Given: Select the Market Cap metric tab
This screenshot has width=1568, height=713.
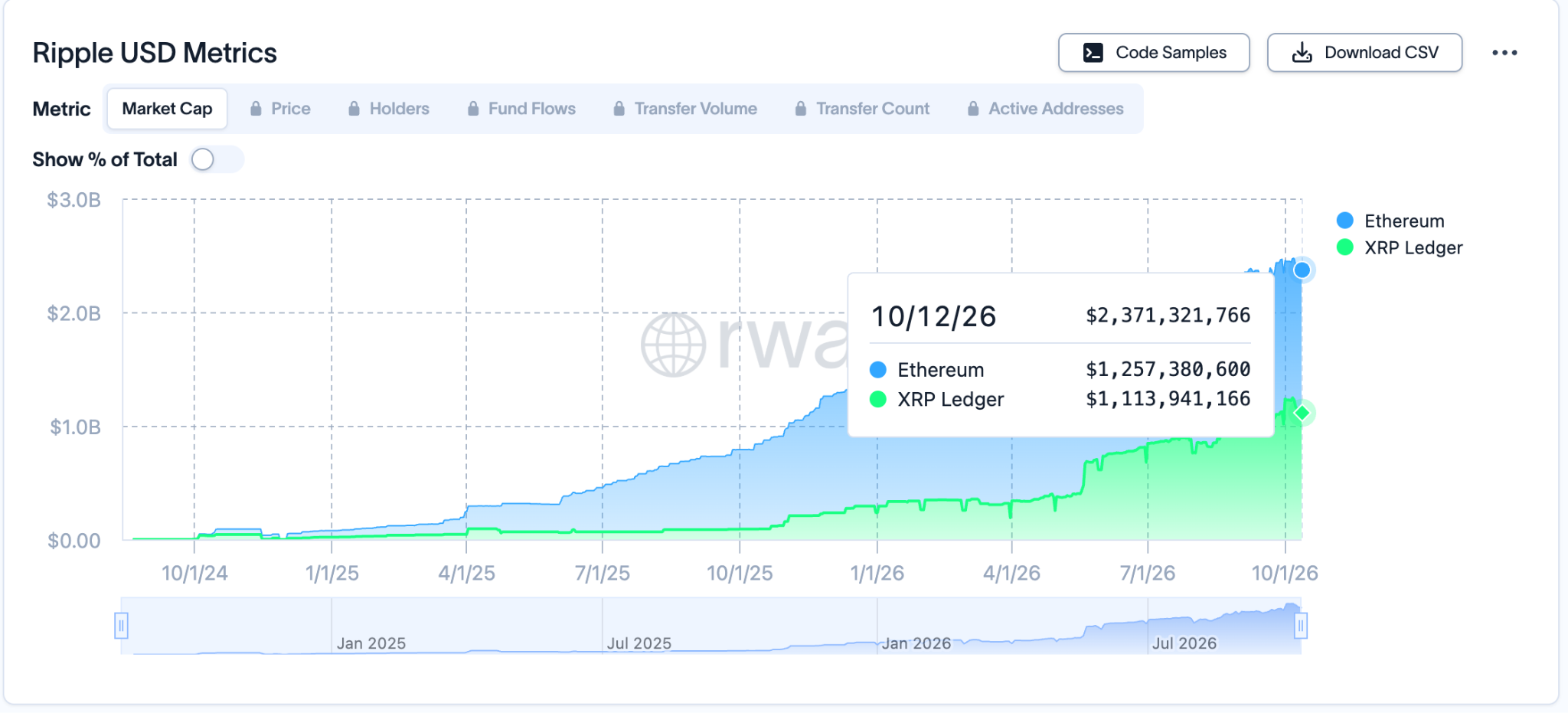Looking at the screenshot, I should click(x=167, y=109).
